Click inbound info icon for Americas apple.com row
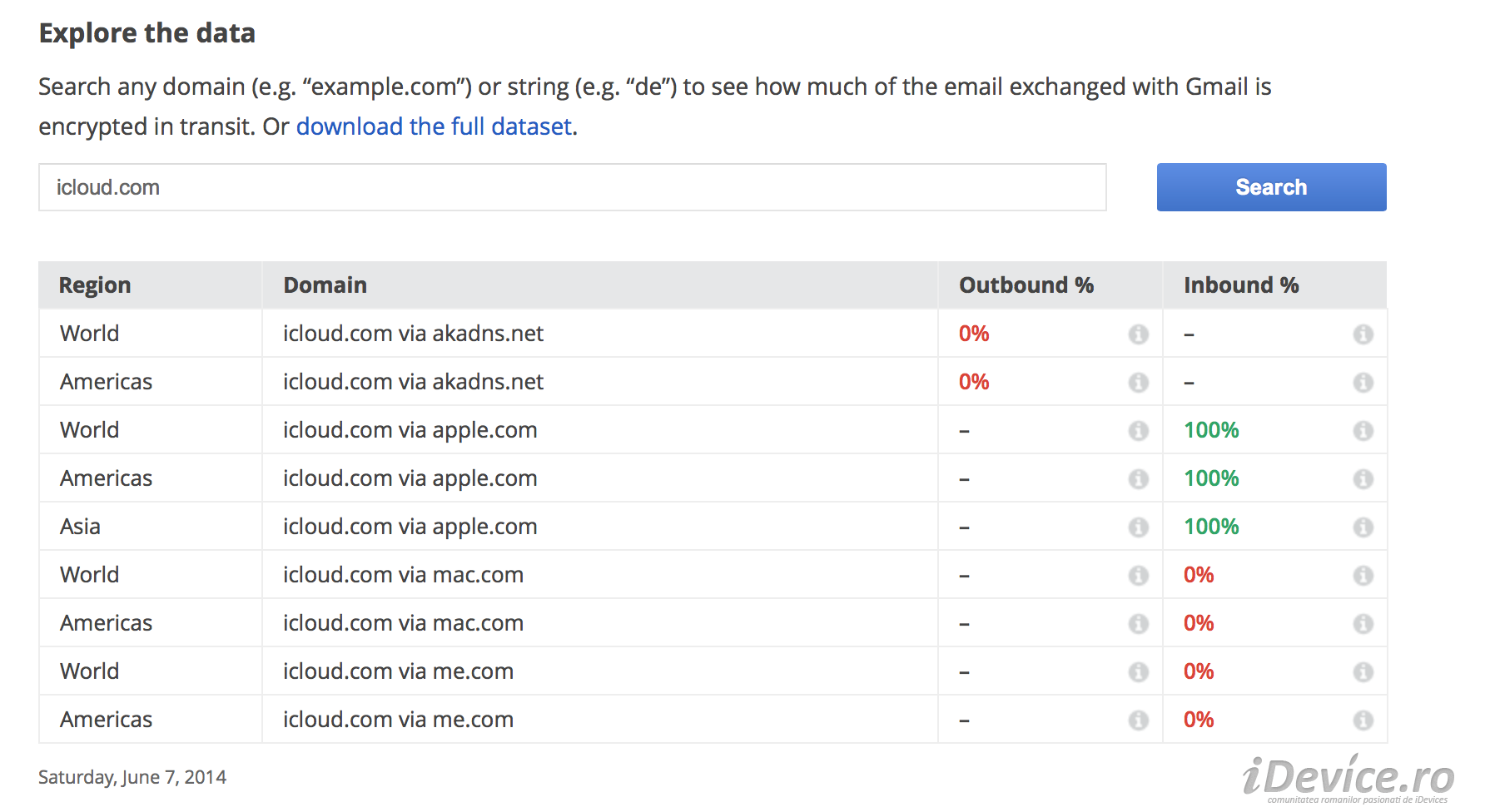The image size is (1490, 812). pos(1363,479)
